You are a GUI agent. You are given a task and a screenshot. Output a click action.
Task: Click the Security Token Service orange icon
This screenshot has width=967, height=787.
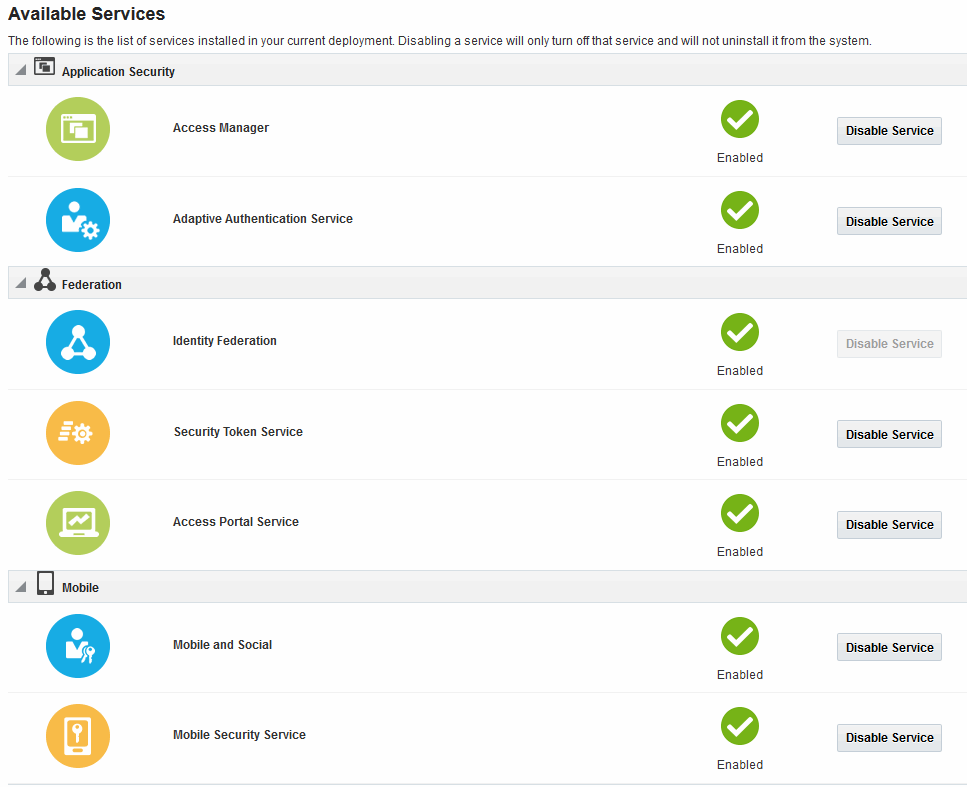[78, 432]
